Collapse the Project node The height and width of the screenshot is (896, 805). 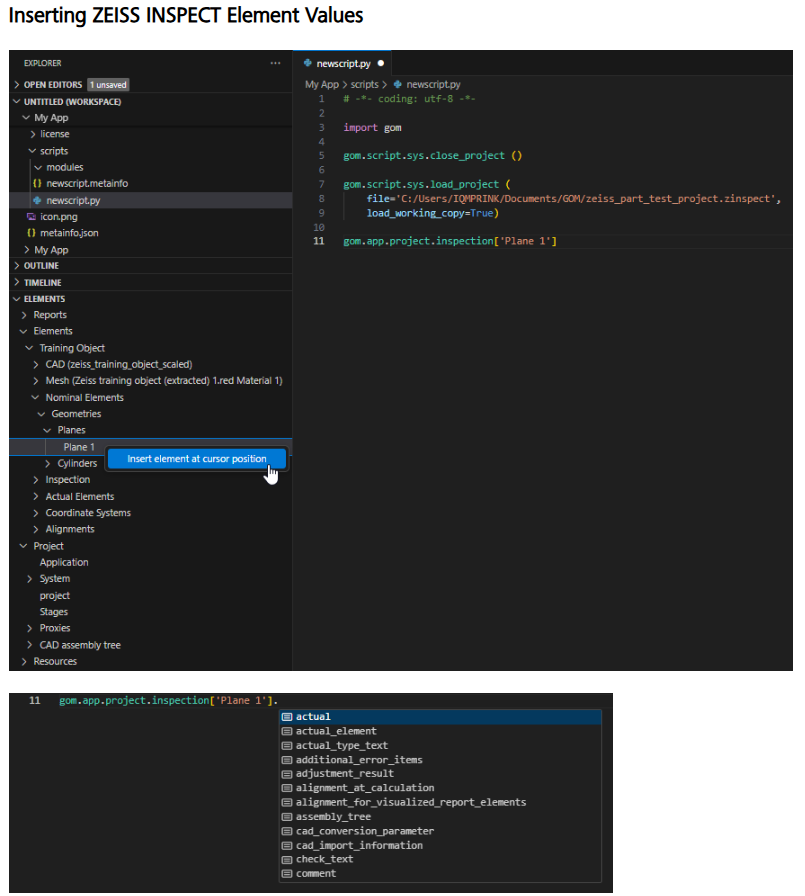23,546
